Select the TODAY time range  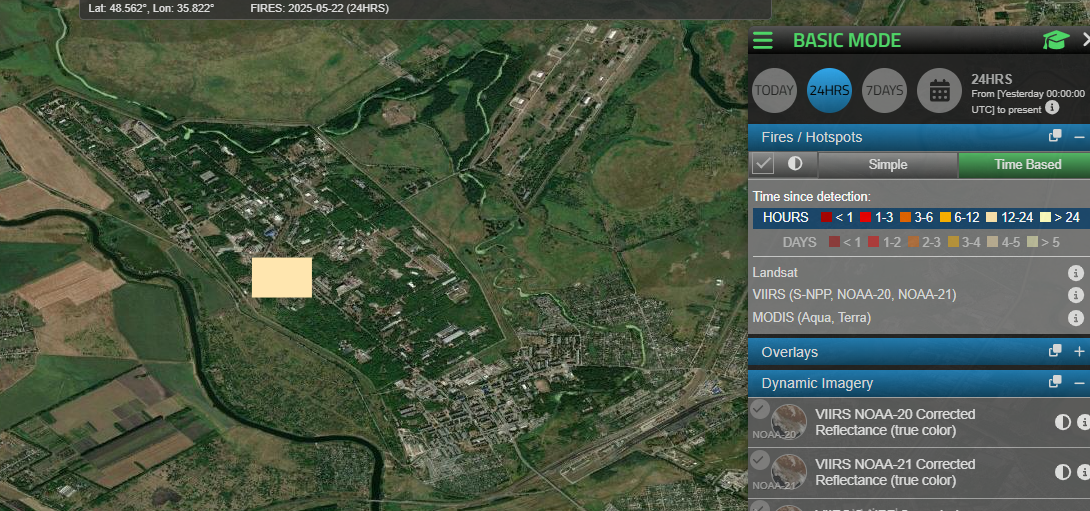[774, 90]
